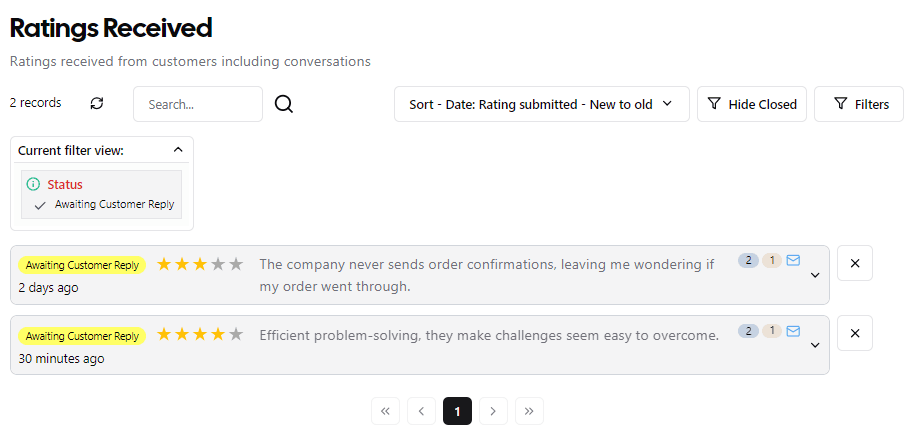Toggle the Hide Closed filter

[x=752, y=104]
